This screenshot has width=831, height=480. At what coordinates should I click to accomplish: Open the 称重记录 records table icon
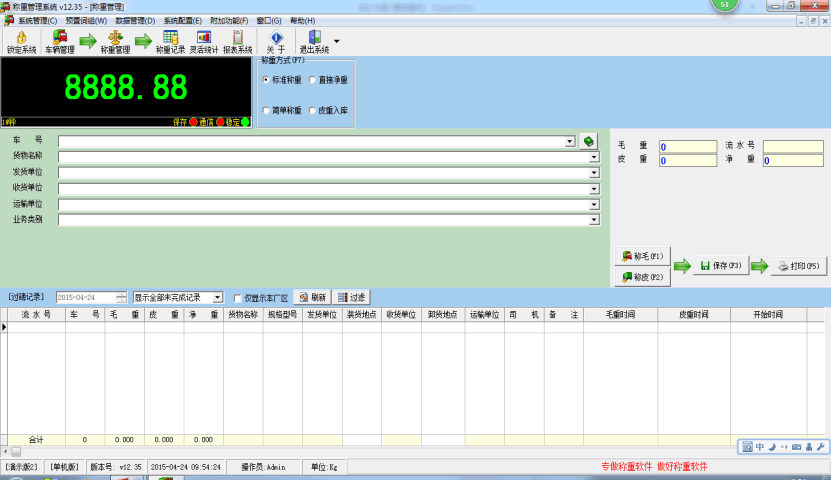[x=170, y=38]
